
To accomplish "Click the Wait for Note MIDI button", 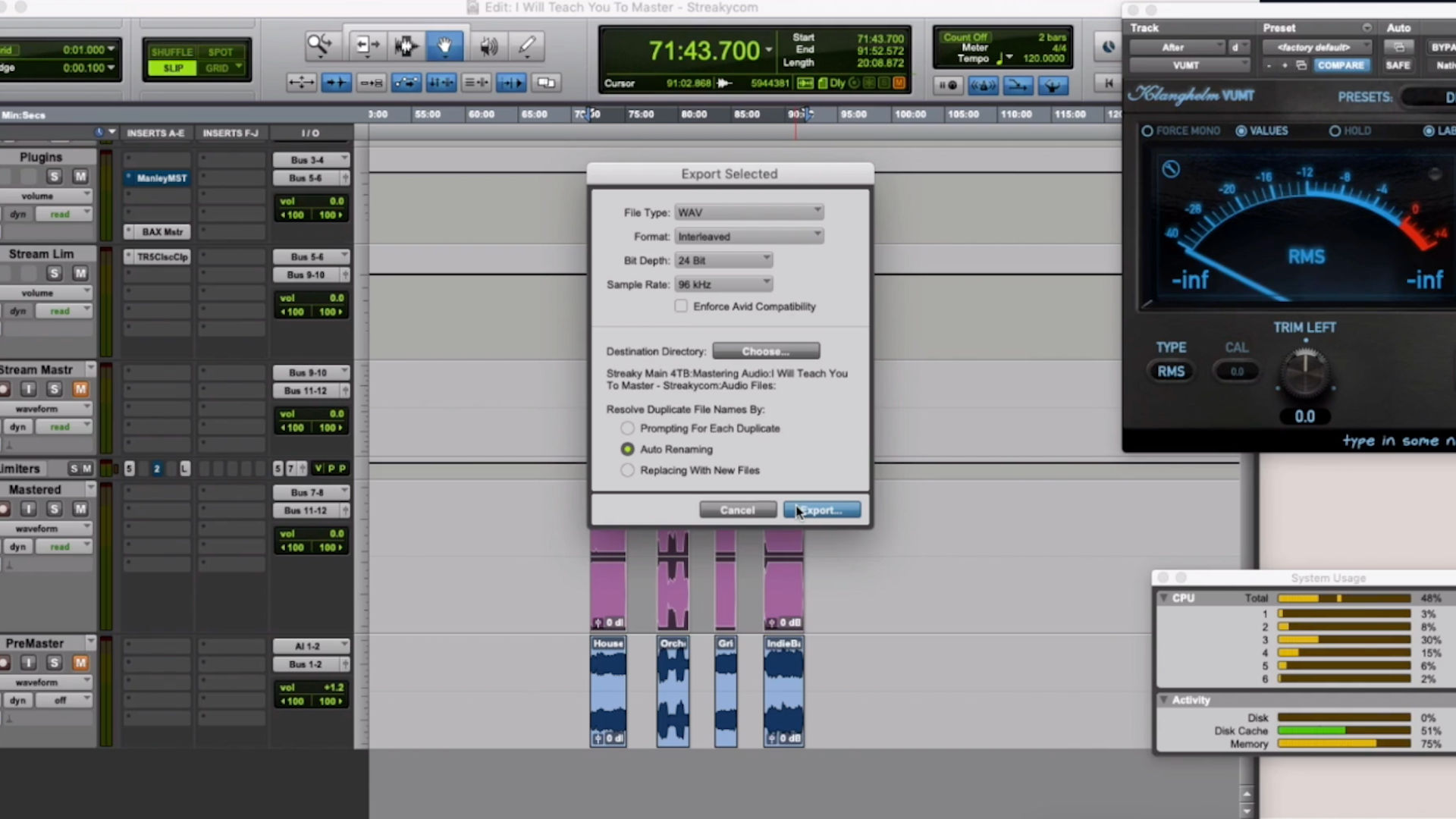I will [x=948, y=85].
